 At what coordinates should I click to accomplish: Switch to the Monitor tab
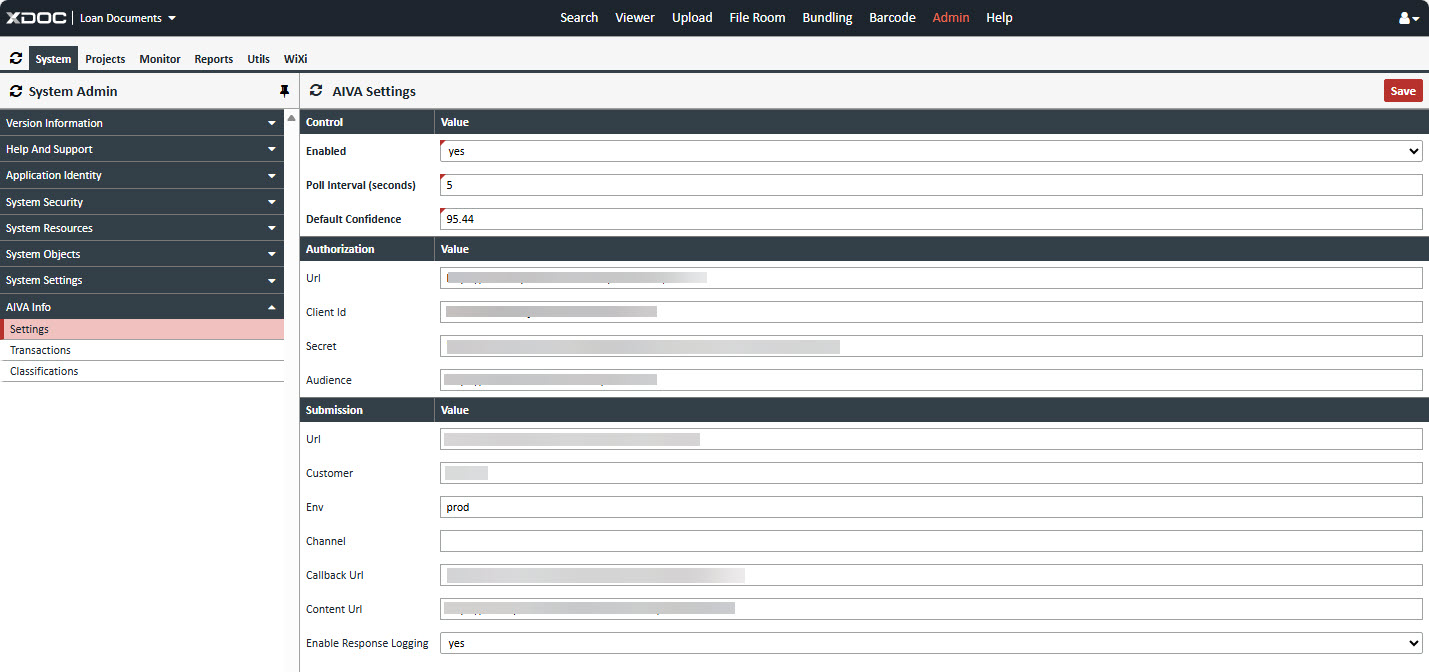tap(160, 59)
